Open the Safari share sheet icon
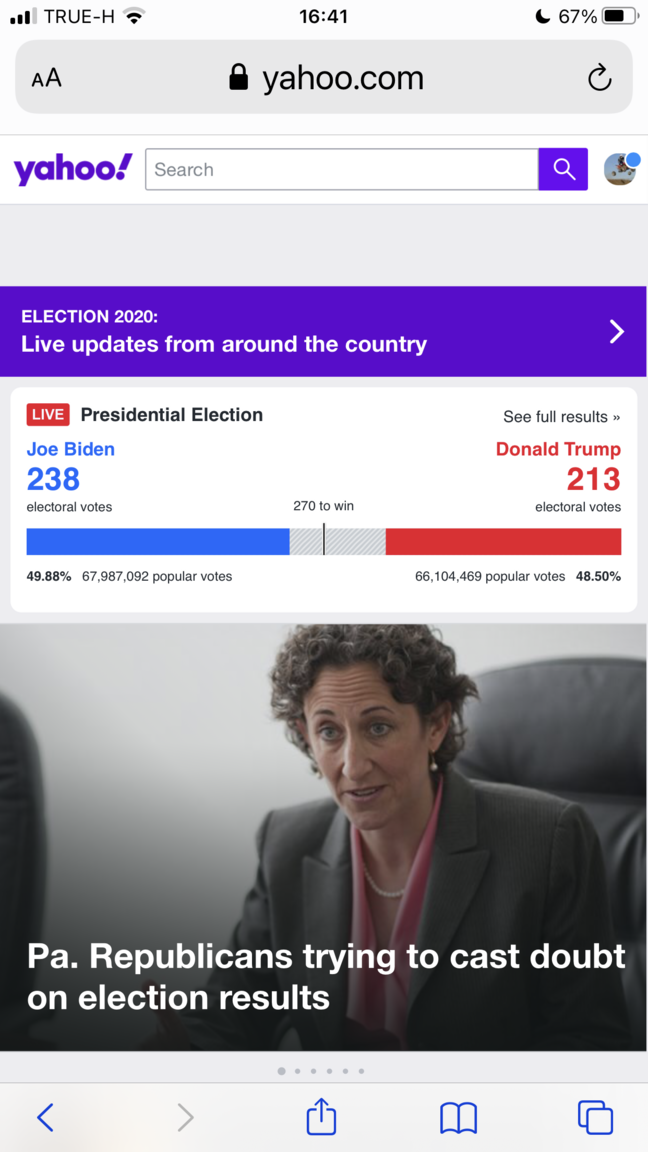 [321, 1117]
